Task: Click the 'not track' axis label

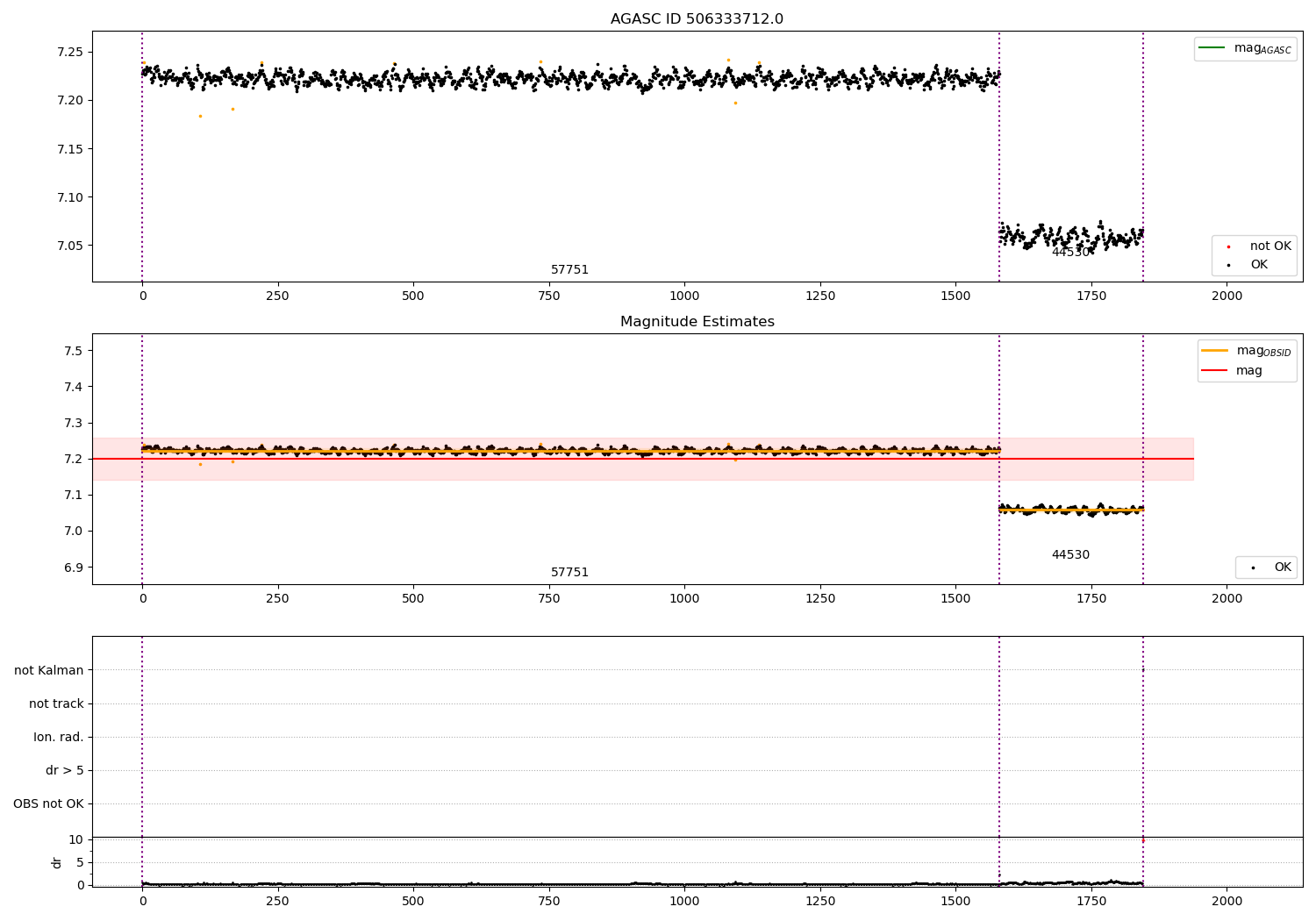Action: coord(56,703)
